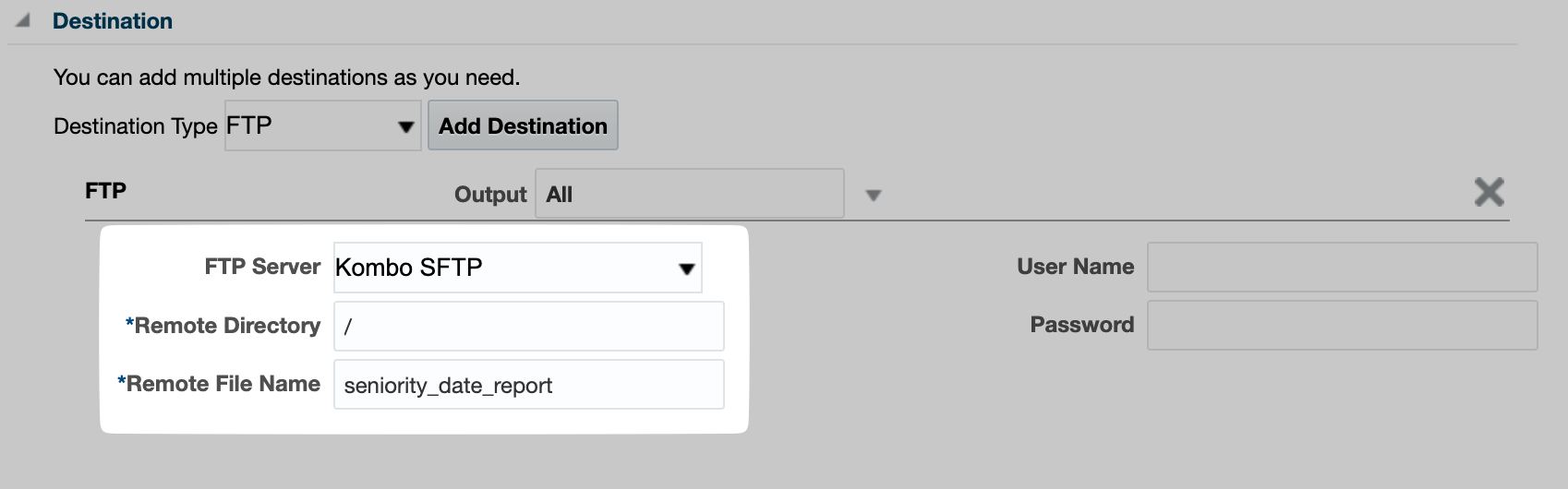Focus the Remote Directory input field
Image resolution: width=1568 pixels, height=489 pixels.
(529, 327)
